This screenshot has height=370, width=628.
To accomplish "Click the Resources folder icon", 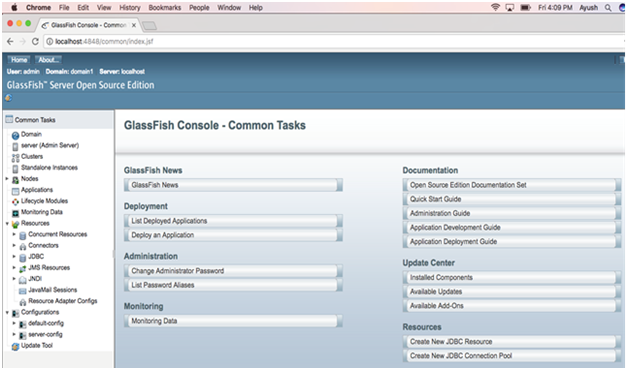I will click(x=15, y=224).
